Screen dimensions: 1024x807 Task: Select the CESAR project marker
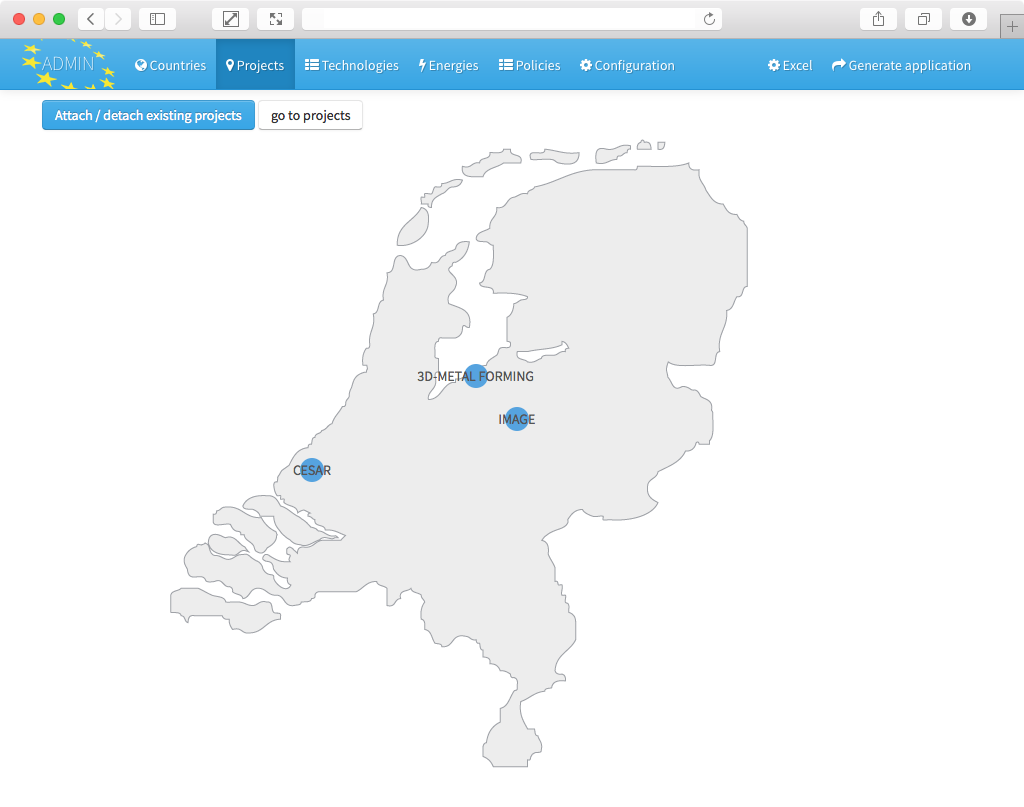(x=312, y=470)
